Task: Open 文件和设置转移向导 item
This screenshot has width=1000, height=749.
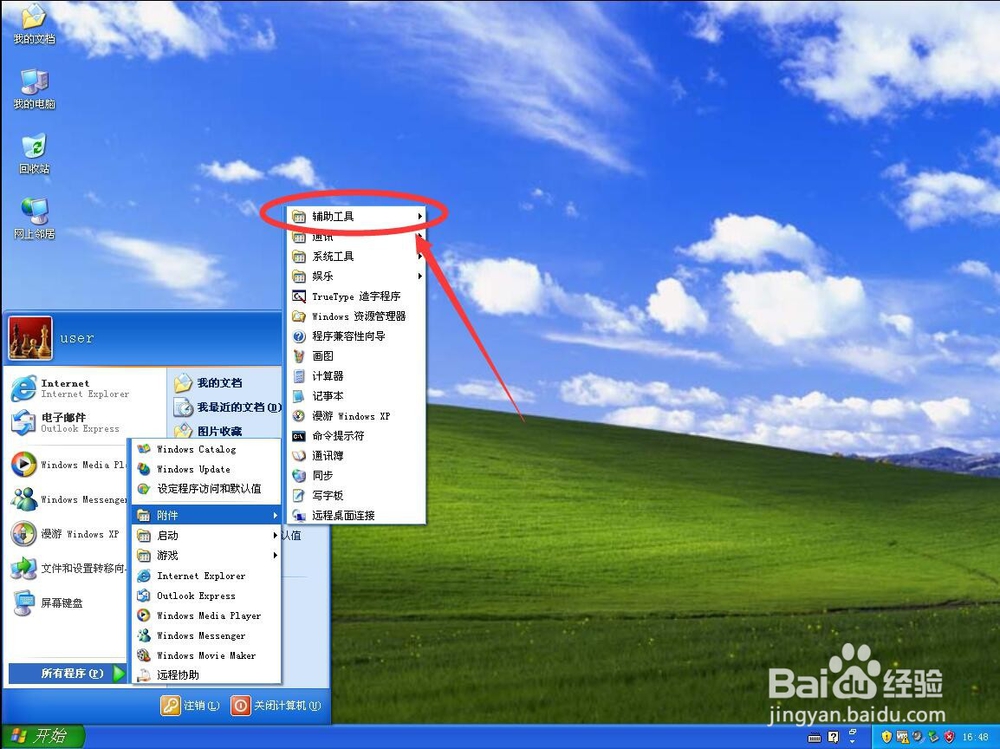Action: [x=69, y=568]
